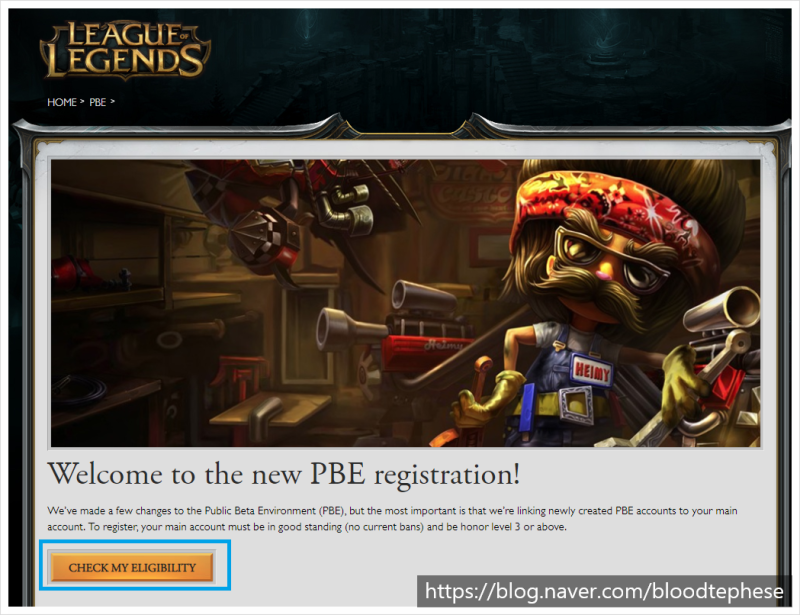This screenshot has width=800, height=615.
Task: Click the blog.naver.com watermark URL
Action: (604, 591)
